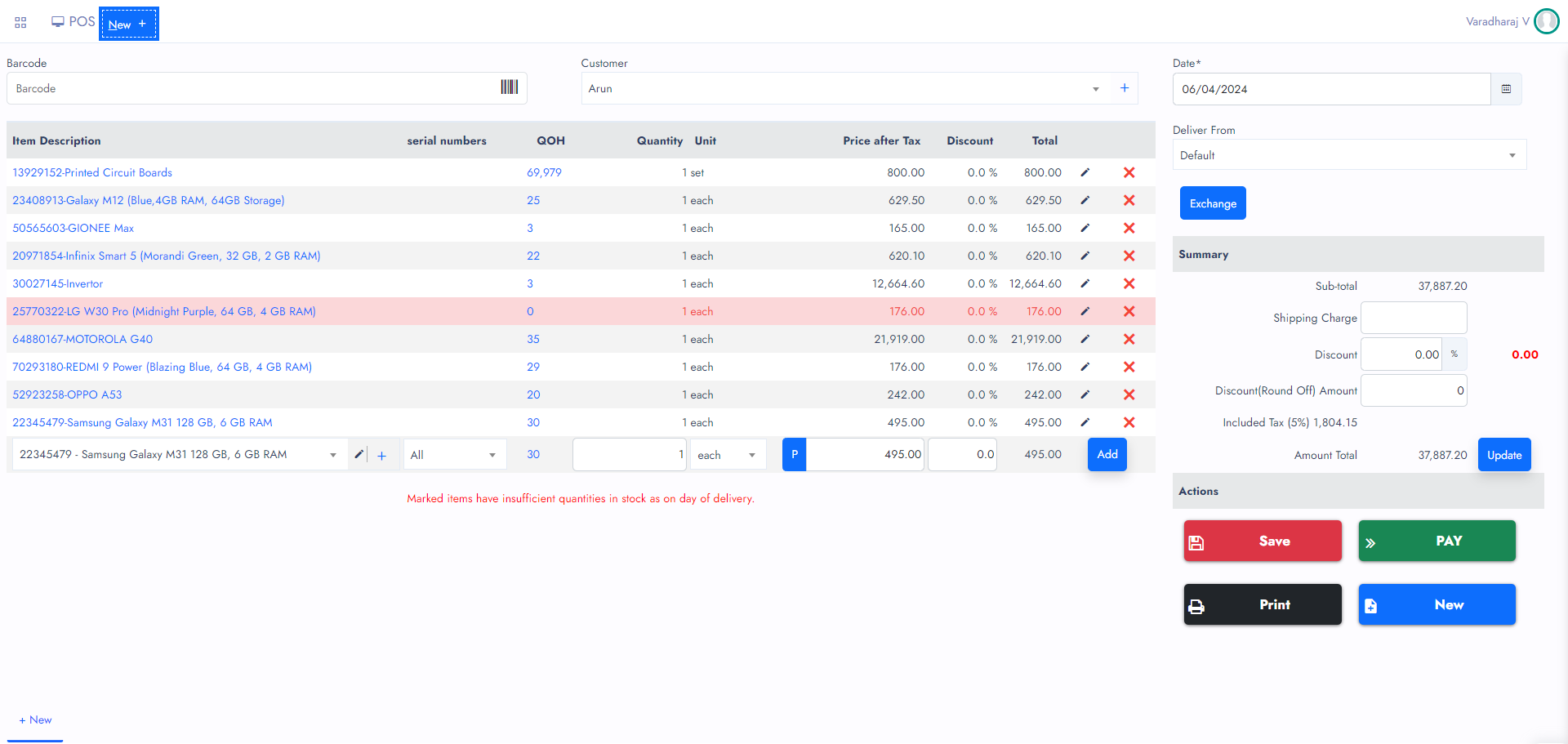The height and width of the screenshot is (744, 1568).
Task: Edit the LG W30 Pro row
Action: [1085, 311]
